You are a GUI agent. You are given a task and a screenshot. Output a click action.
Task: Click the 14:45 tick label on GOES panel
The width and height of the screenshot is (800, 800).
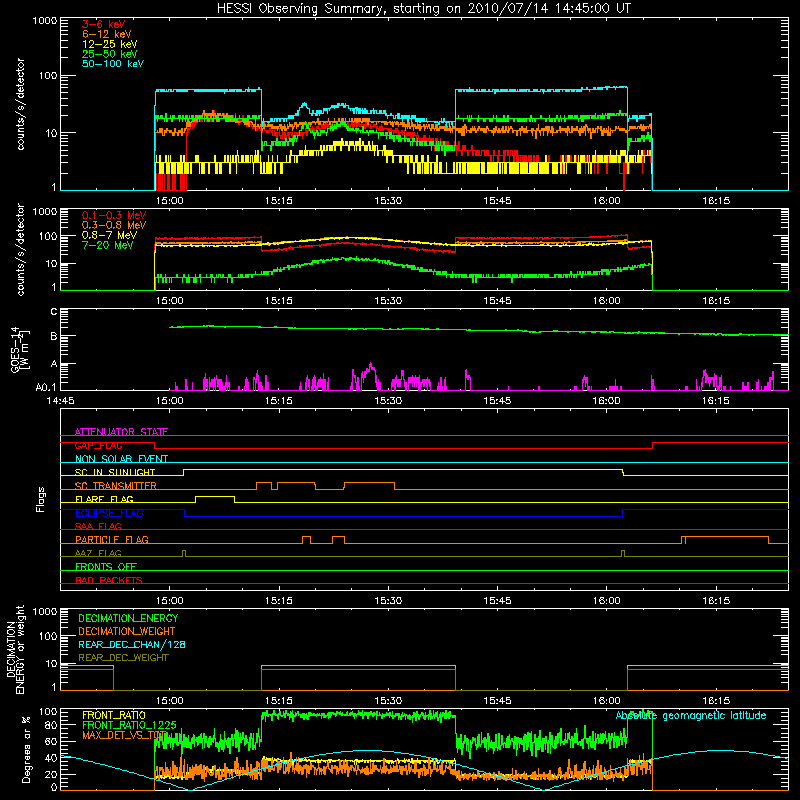60,401
